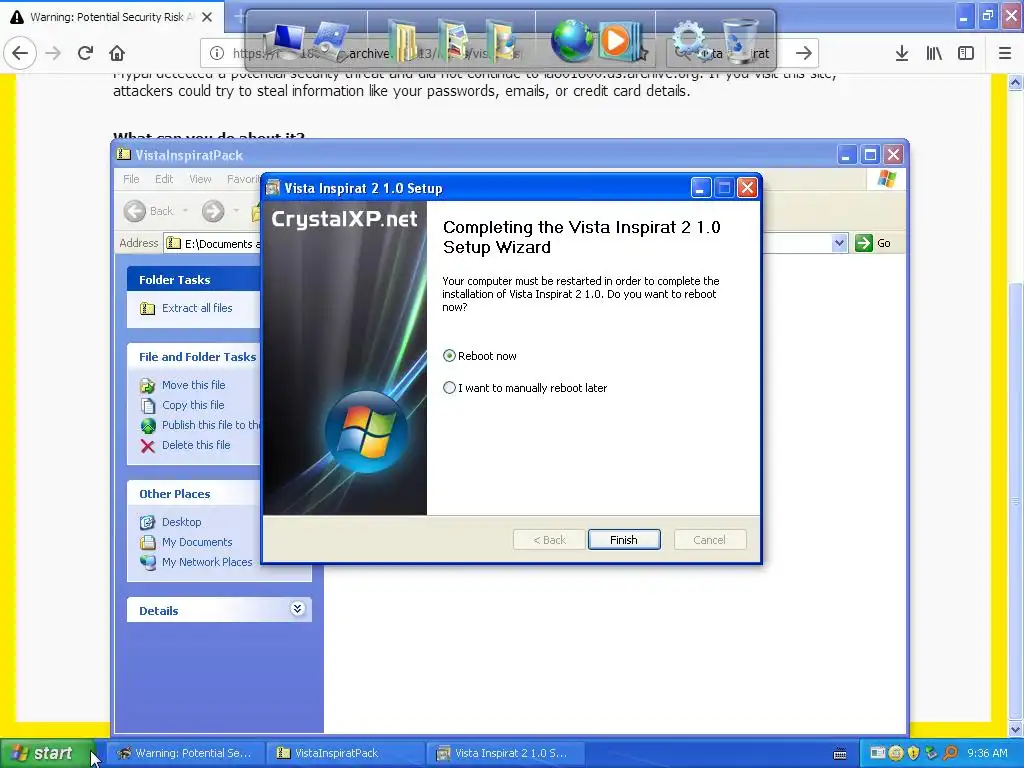This screenshot has width=1024, height=768.
Task: Go forward in the browser
Action: coord(53,53)
